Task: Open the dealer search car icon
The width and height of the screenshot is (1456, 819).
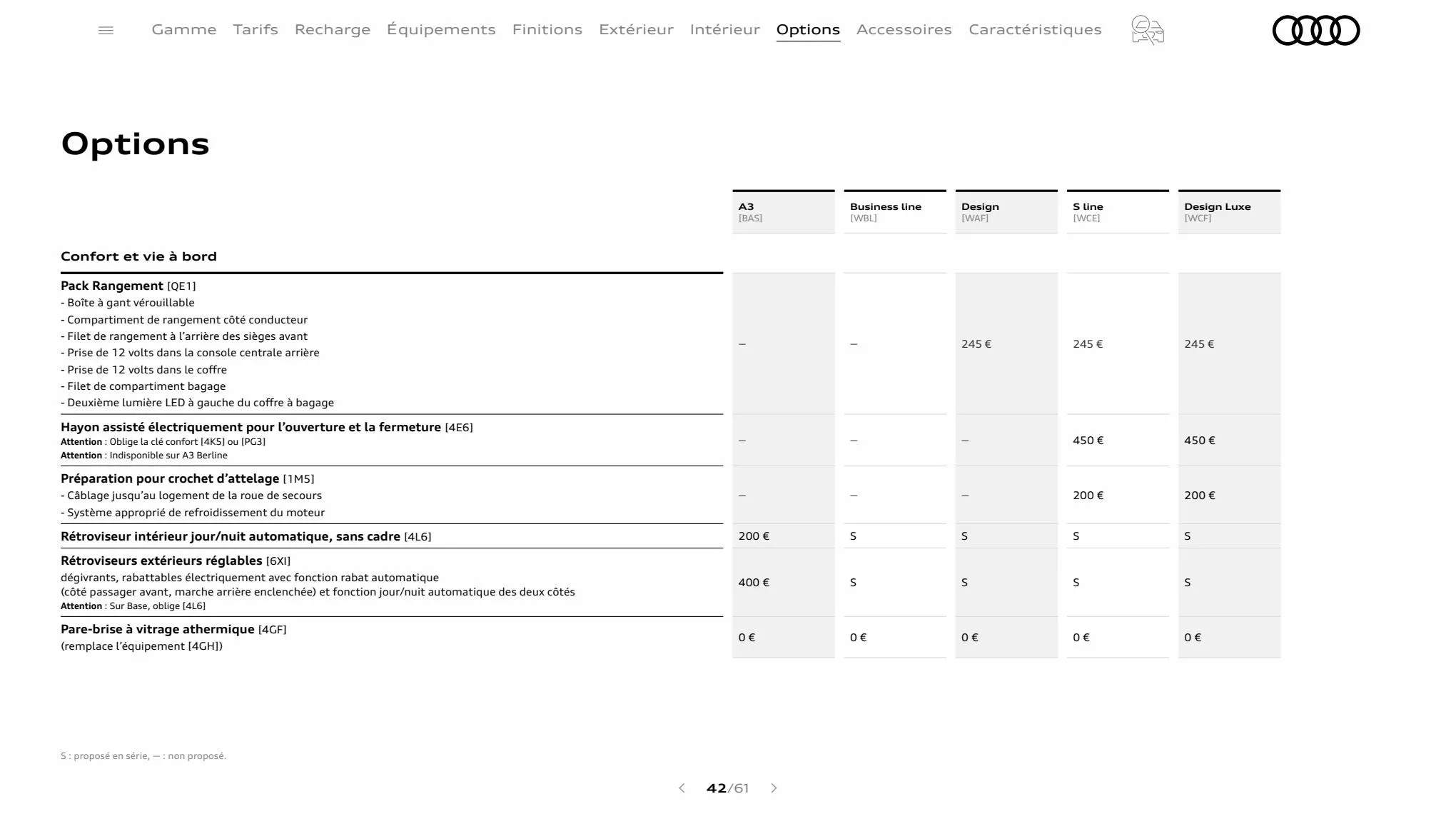Action: [x=1148, y=30]
